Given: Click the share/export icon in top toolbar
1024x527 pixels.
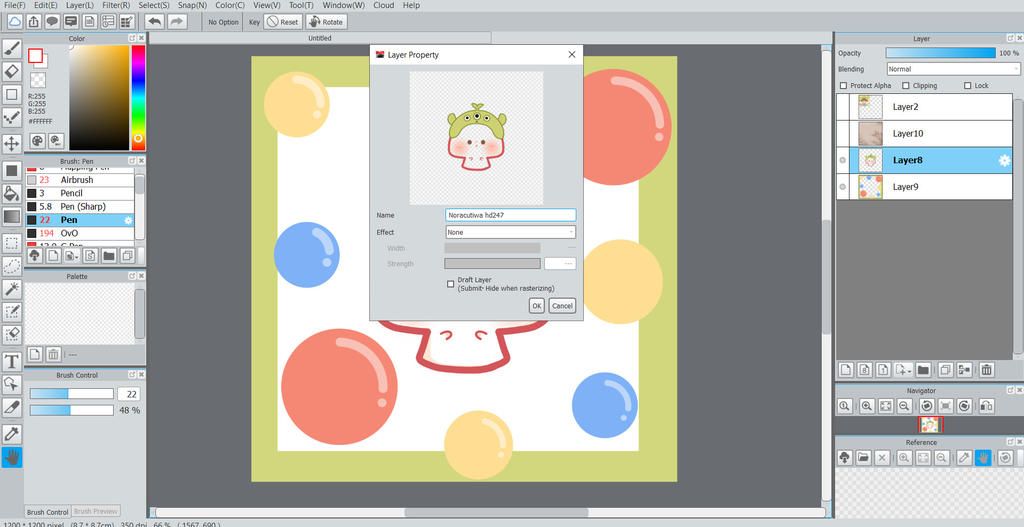Looking at the screenshot, I should [x=34, y=22].
